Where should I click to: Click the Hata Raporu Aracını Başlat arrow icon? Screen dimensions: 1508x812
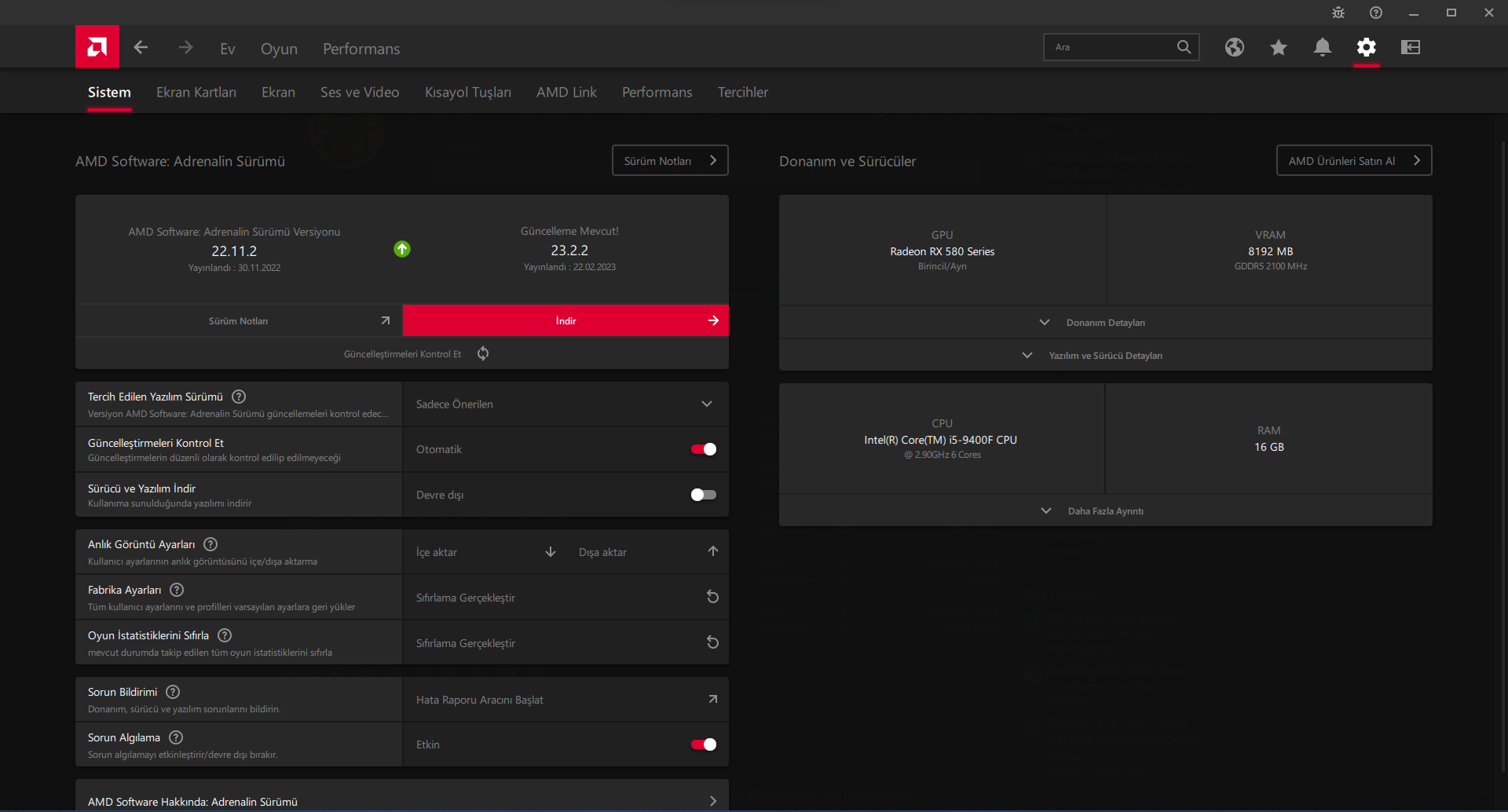[x=713, y=699]
